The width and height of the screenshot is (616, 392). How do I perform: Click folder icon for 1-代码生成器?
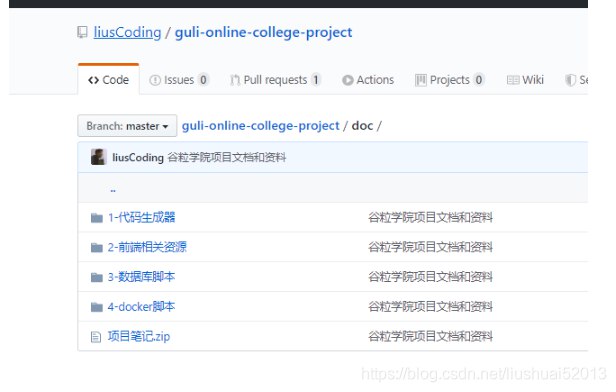point(97,218)
